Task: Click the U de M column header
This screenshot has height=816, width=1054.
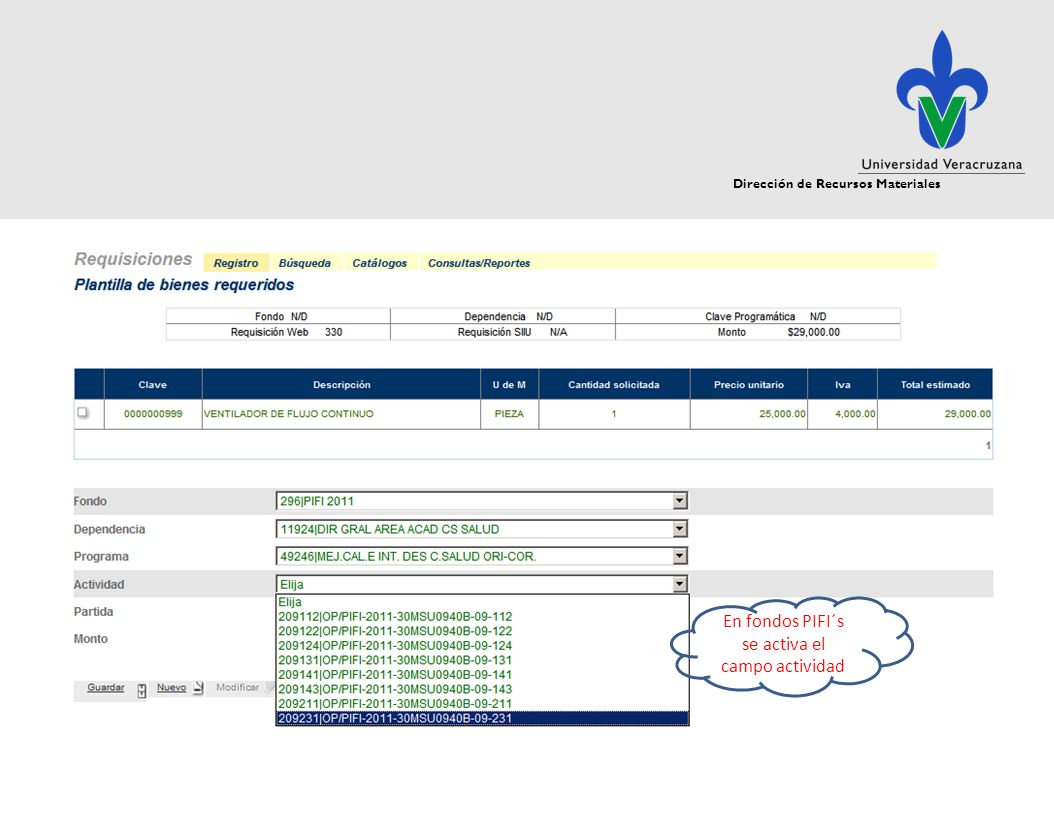Action: coord(509,384)
